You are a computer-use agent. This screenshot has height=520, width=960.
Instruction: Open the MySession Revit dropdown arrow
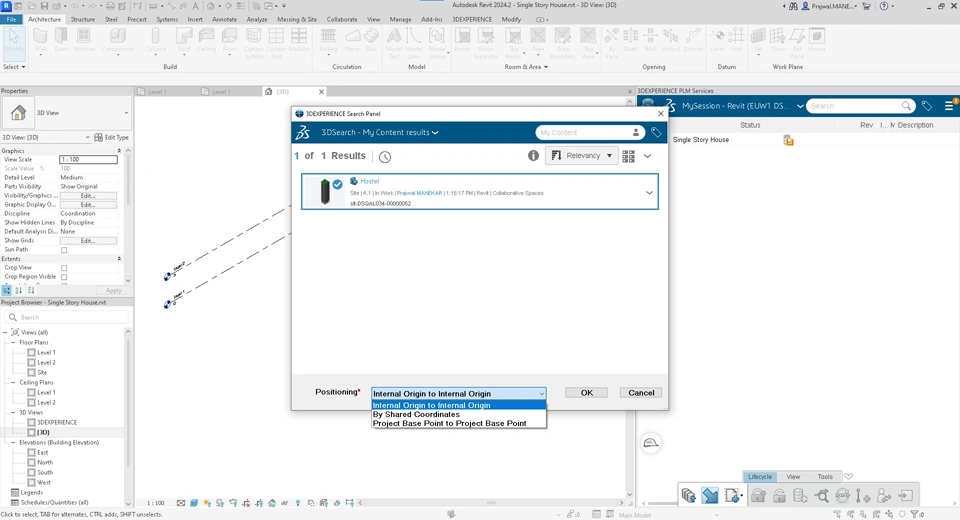800,106
